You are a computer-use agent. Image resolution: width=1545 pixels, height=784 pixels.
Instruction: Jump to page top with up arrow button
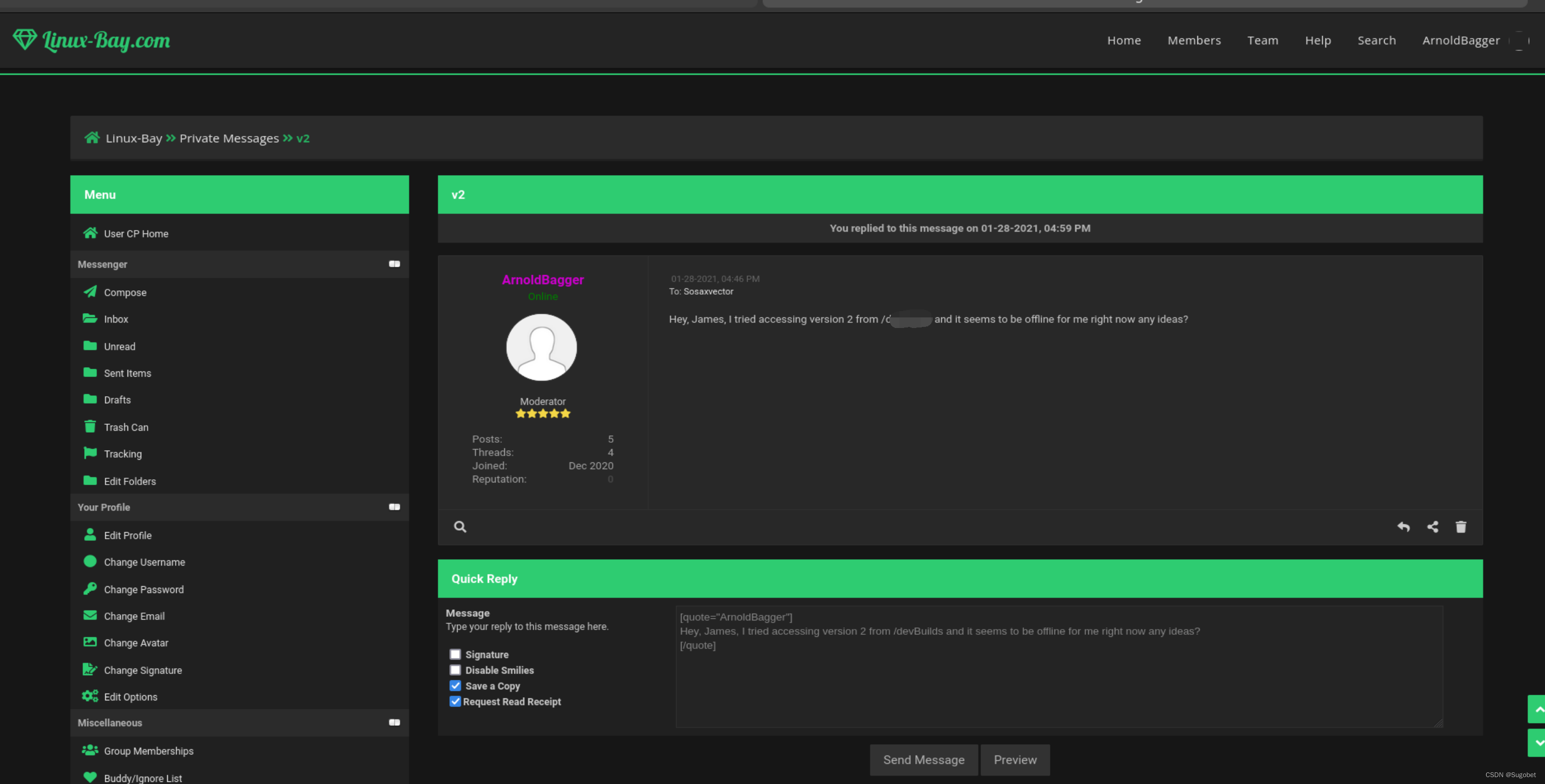(x=1537, y=709)
